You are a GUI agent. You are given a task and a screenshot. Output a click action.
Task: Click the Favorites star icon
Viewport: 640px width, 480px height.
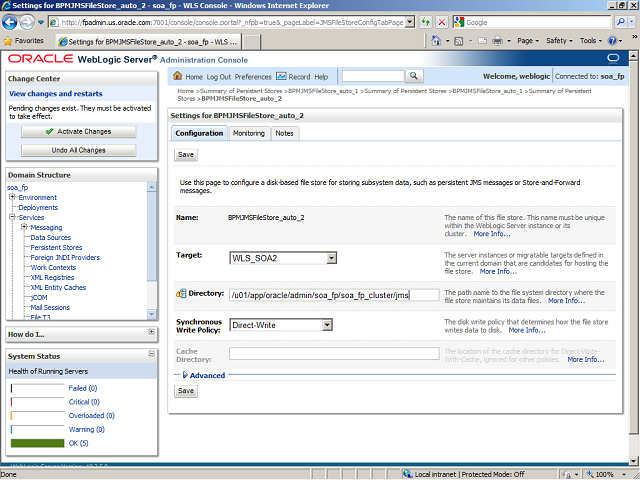point(9,41)
